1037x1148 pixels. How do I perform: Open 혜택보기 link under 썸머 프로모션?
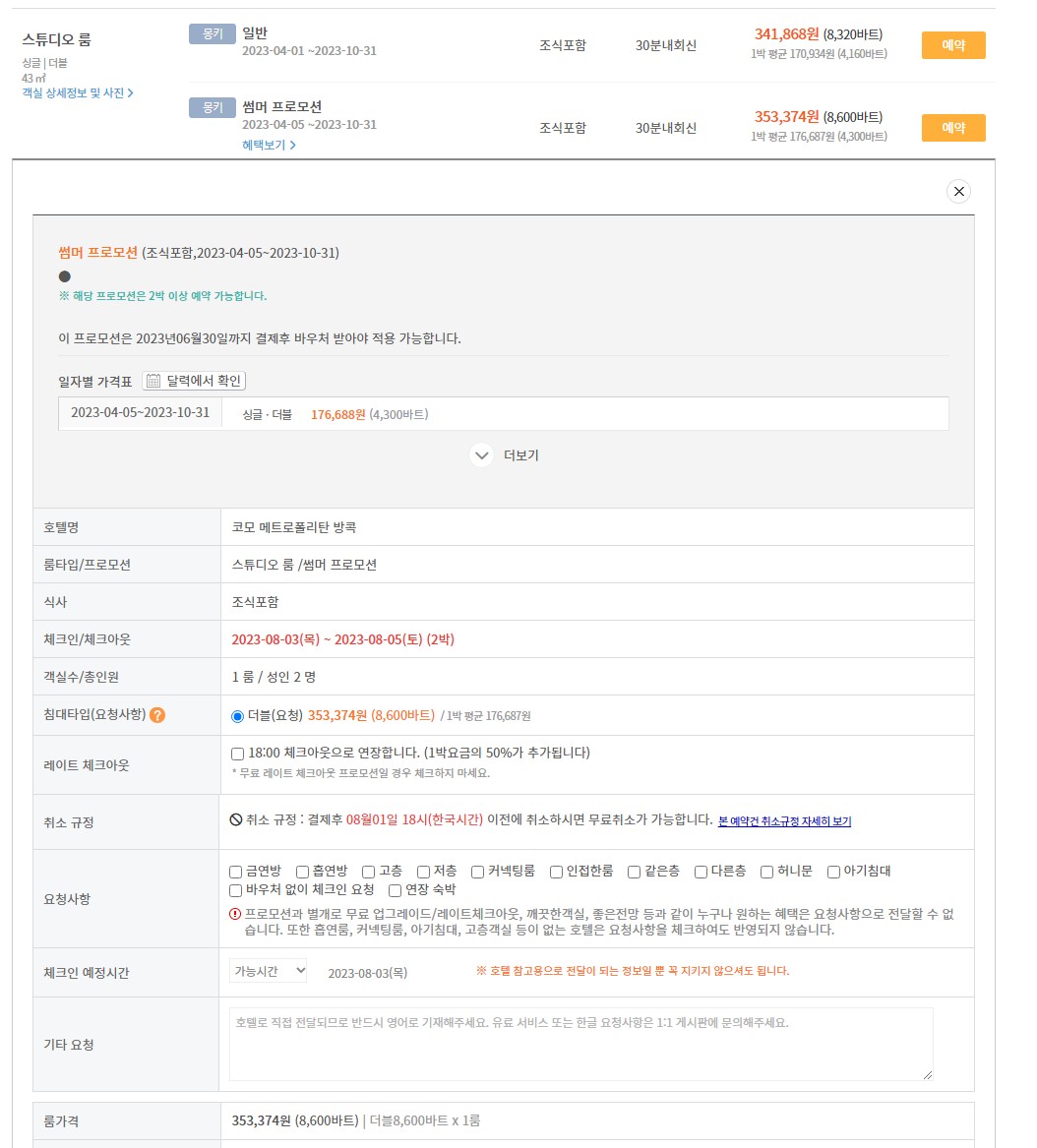(x=269, y=145)
